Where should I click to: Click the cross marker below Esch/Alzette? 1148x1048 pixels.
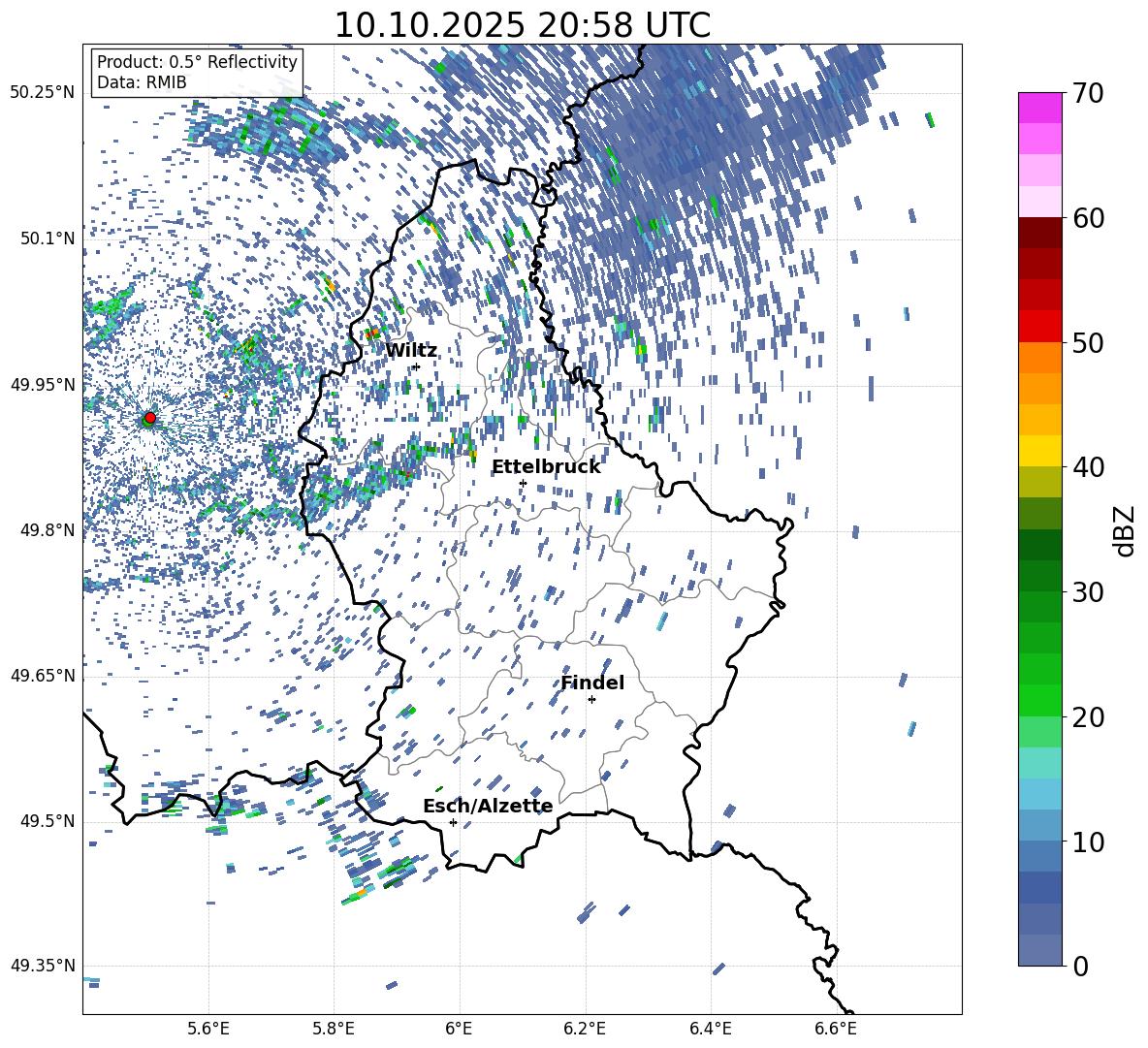tap(453, 822)
